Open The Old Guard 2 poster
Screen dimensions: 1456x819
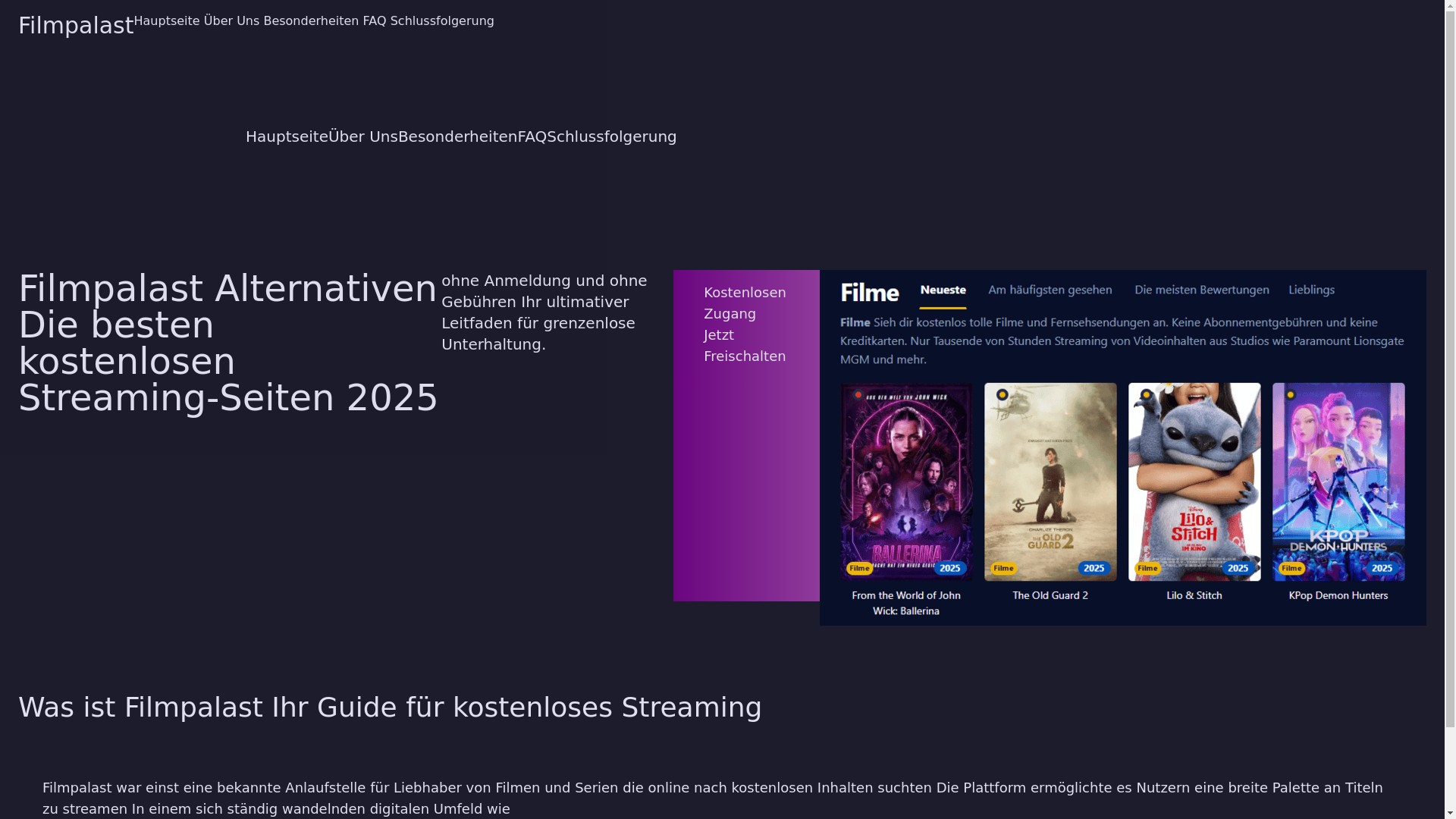(x=1050, y=482)
